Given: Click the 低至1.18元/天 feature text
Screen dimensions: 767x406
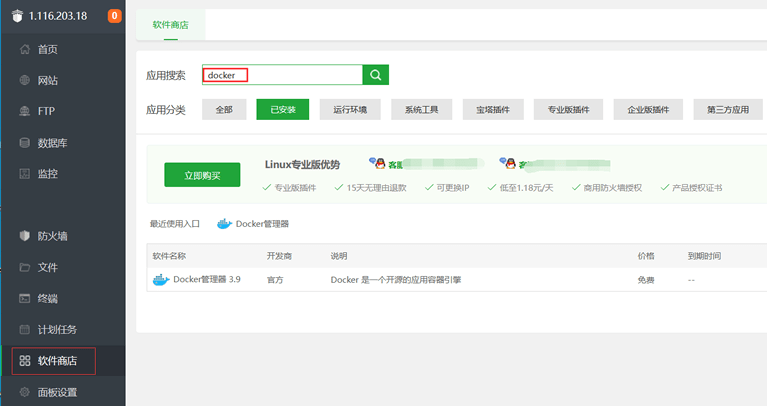Looking at the screenshot, I should coord(526,188).
